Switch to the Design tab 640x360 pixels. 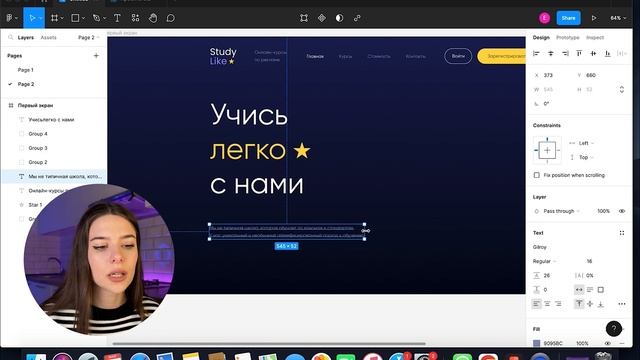click(541, 37)
